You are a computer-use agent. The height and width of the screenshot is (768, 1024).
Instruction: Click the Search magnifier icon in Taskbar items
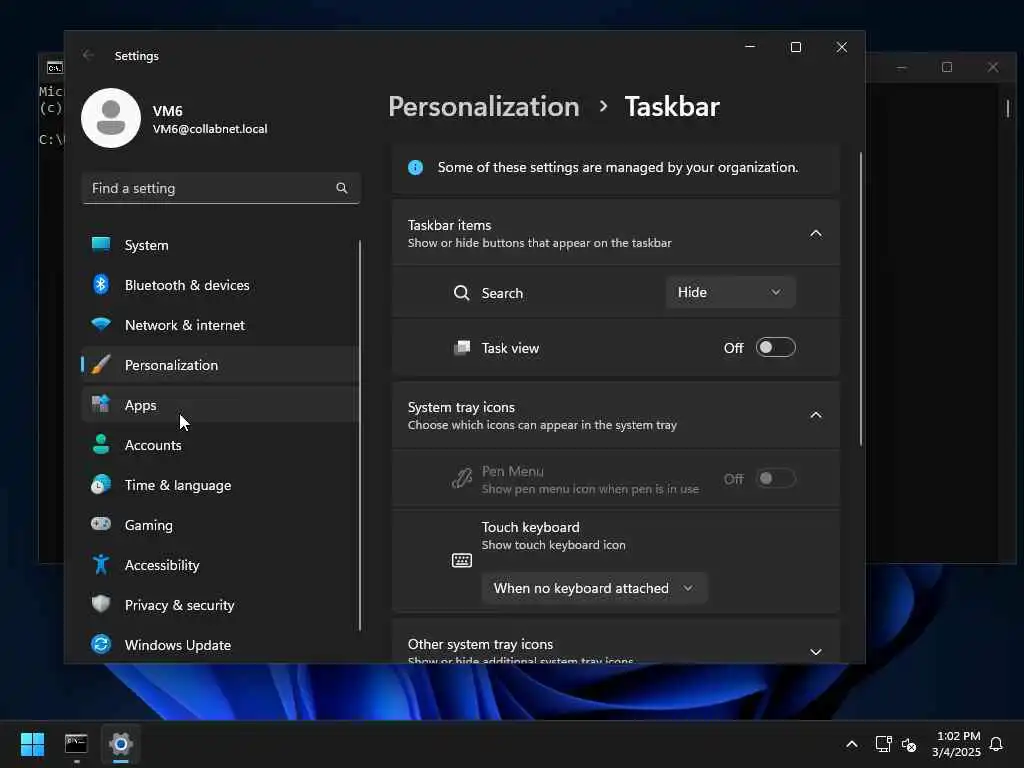coord(462,293)
